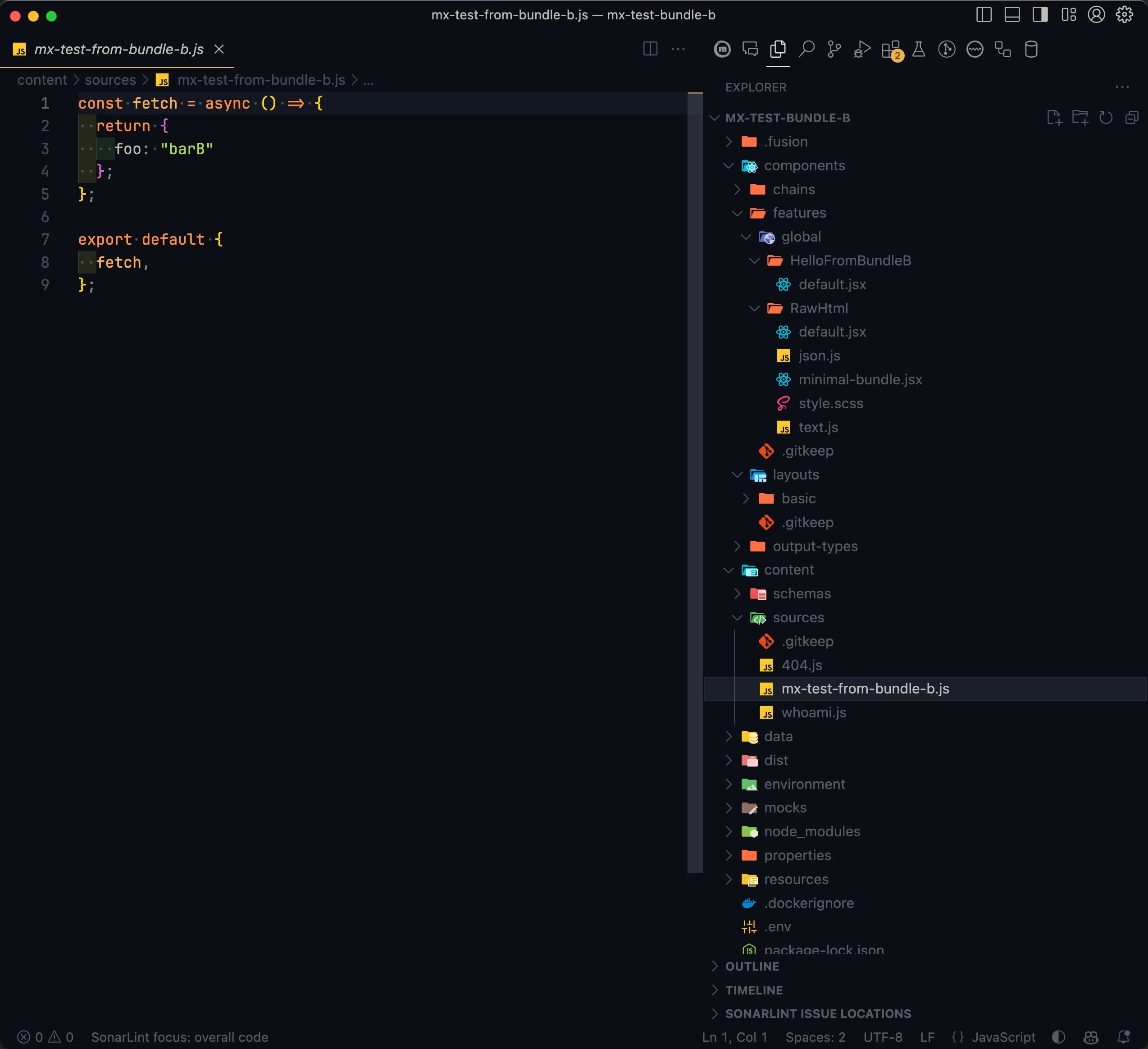The width and height of the screenshot is (1148, 1049).
Task: Open the database cylinder view icon
Action: click(1031, 50)
